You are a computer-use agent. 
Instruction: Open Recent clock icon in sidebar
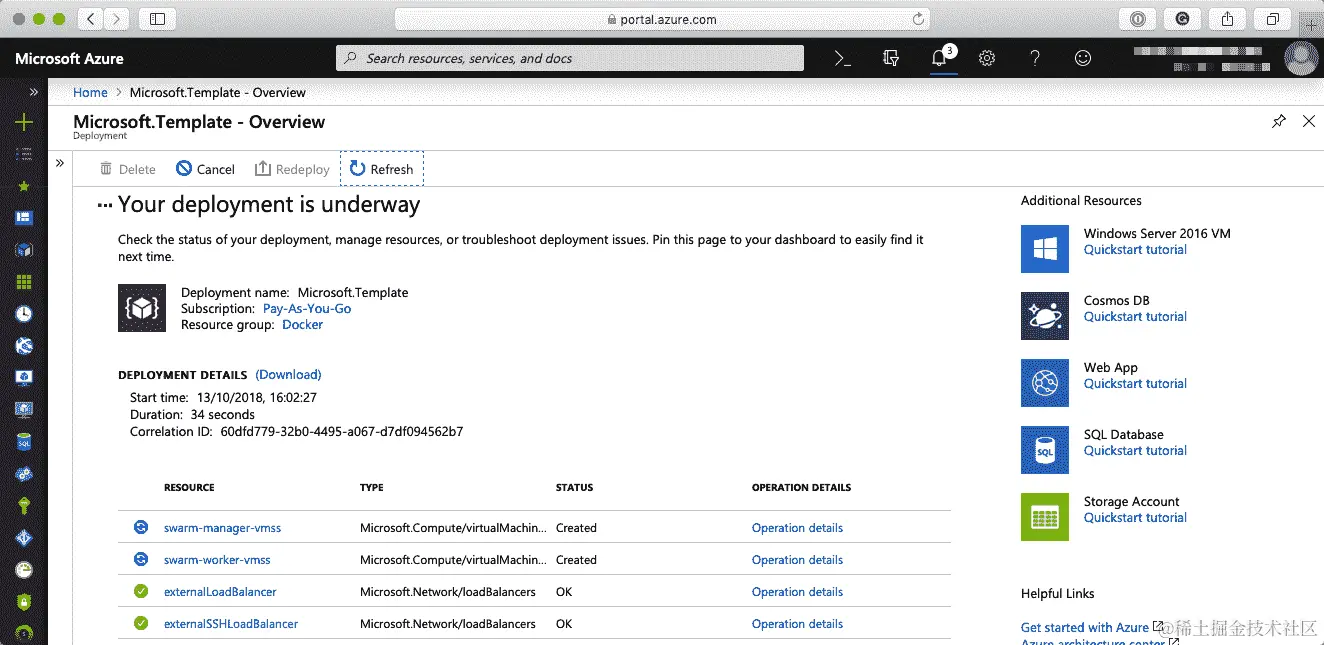pos(24,314)
